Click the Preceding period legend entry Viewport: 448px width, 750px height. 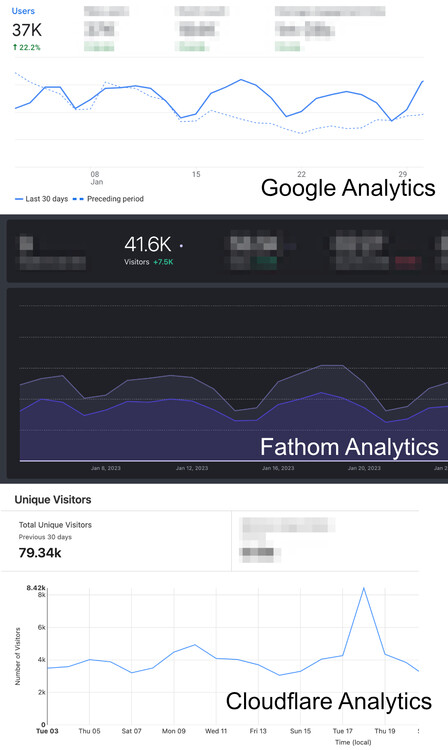[x=108, y=199]
